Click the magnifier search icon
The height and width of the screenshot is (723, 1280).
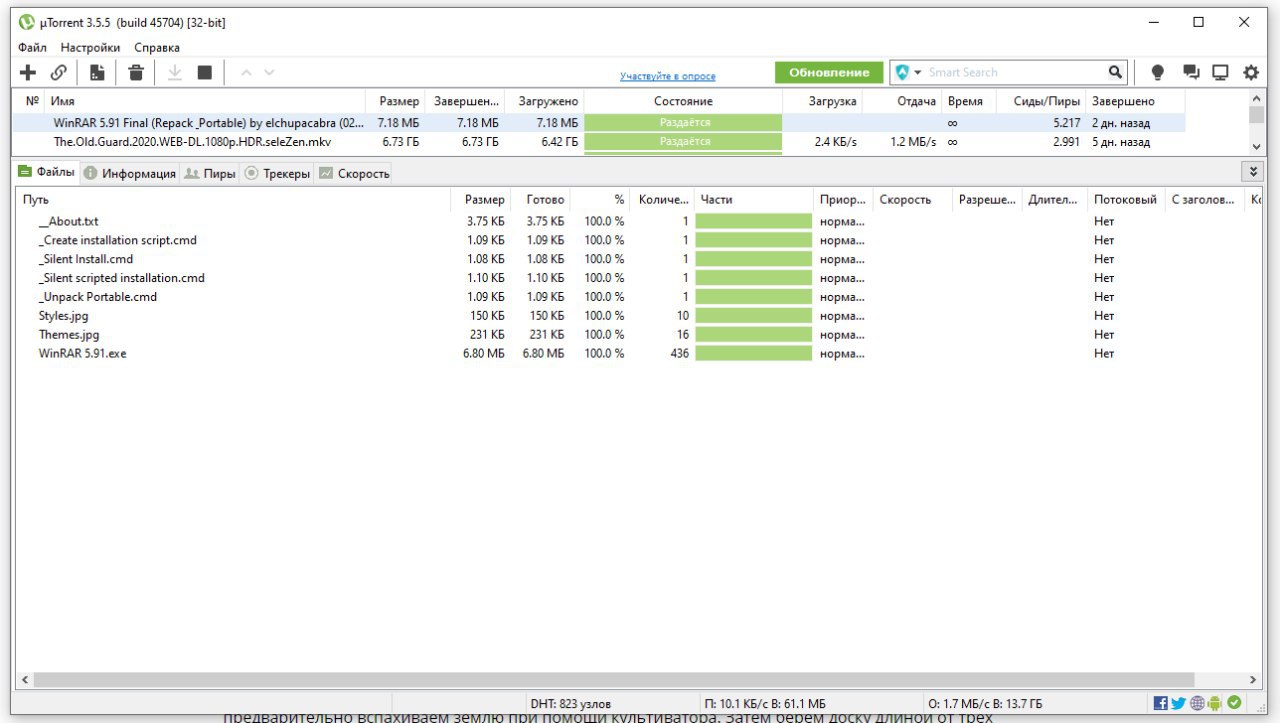pos(1116,72)
